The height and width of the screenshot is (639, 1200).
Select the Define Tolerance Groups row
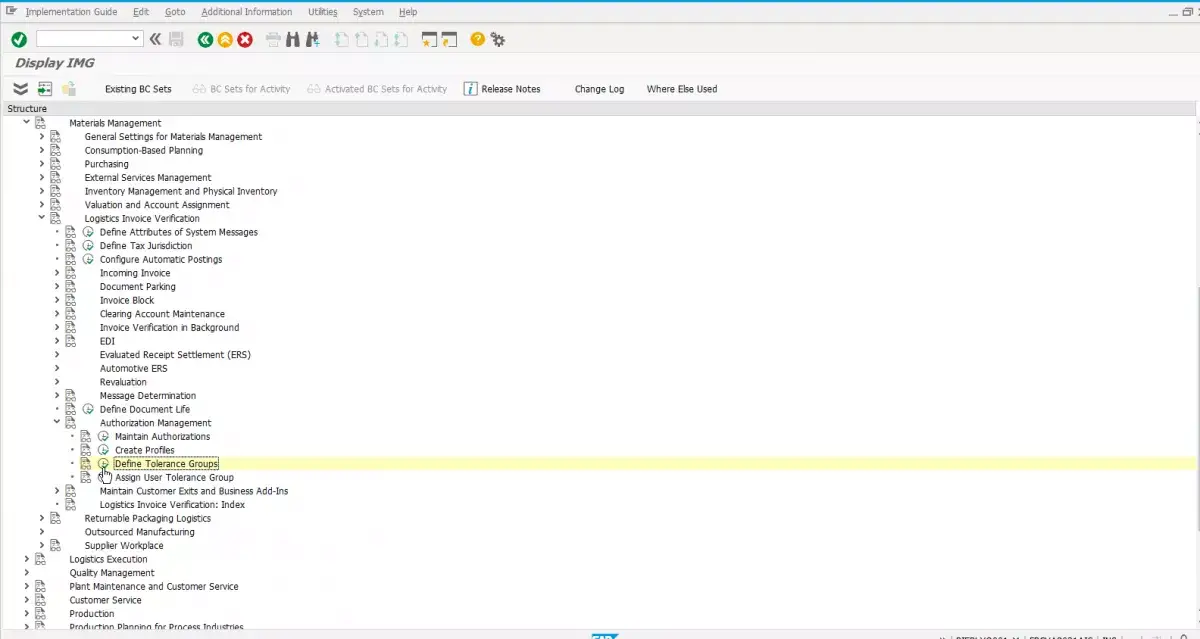166,464
